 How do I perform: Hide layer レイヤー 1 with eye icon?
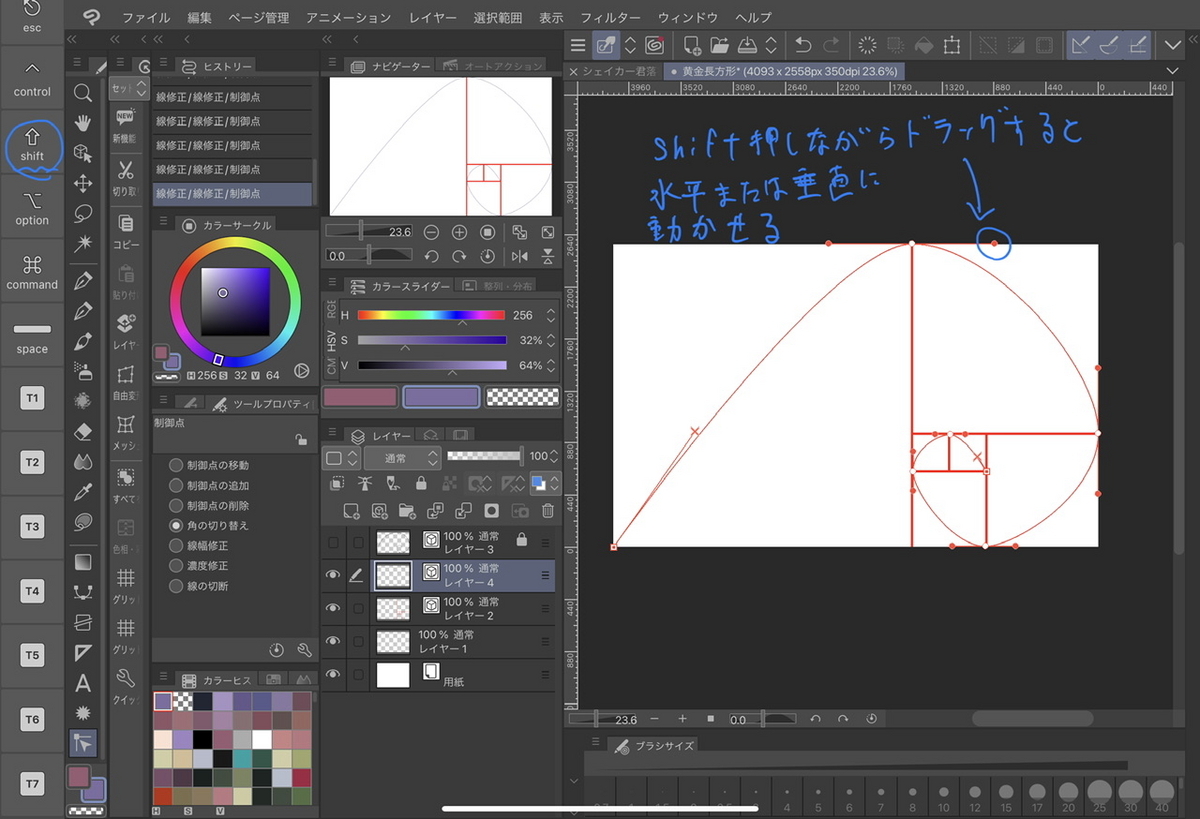(334, 641)
